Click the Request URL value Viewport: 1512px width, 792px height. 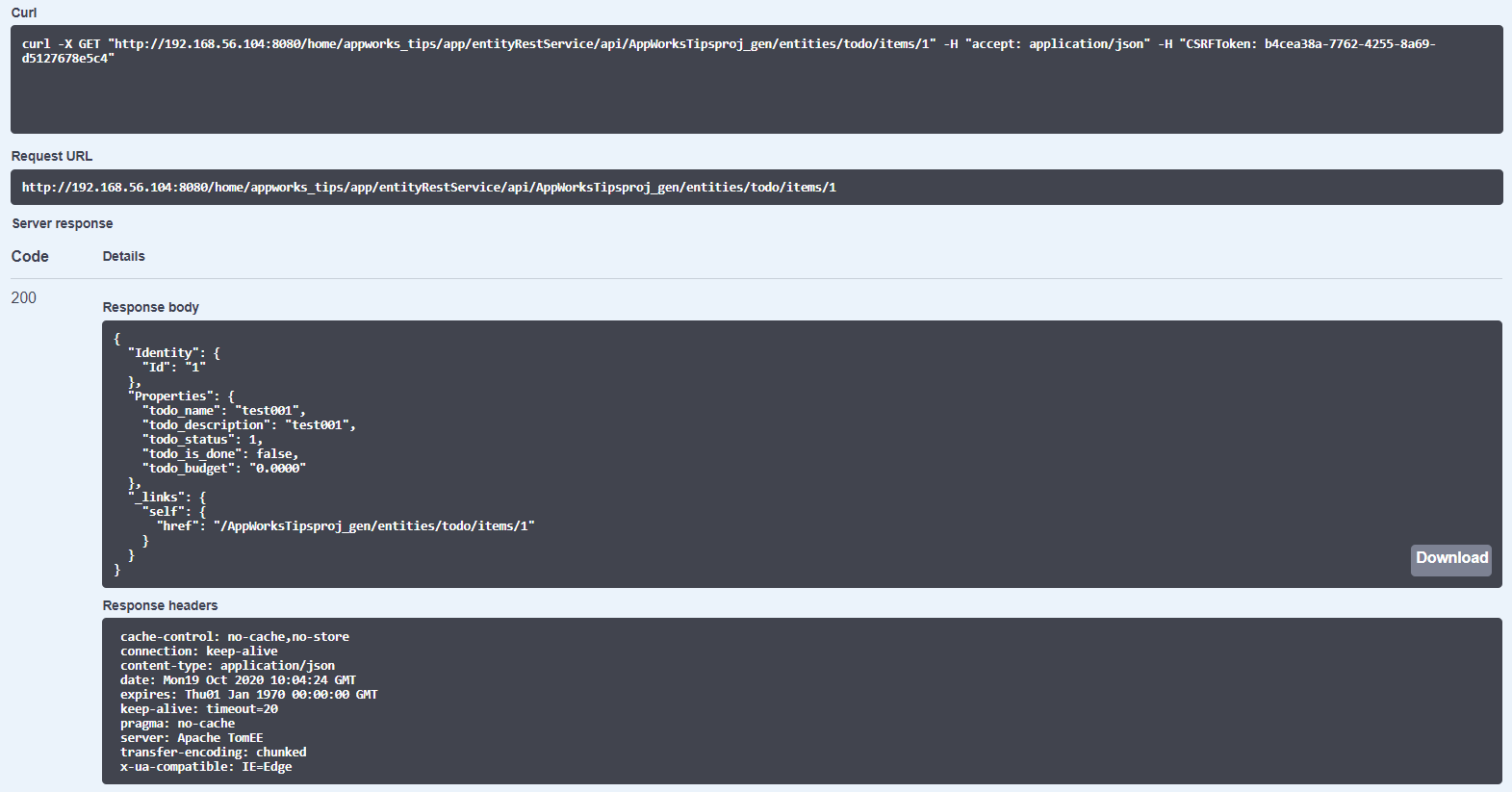click(429, 188)
